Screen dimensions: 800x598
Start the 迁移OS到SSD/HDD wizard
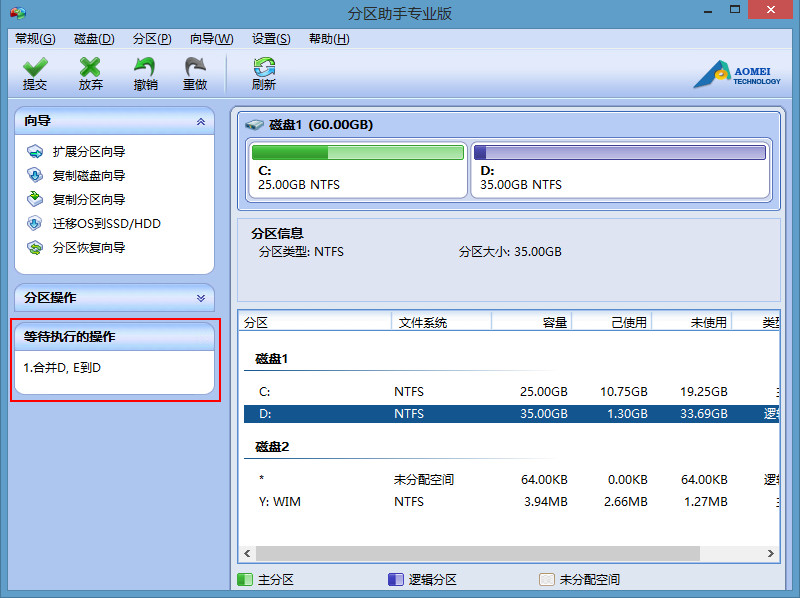click(106, 224)
